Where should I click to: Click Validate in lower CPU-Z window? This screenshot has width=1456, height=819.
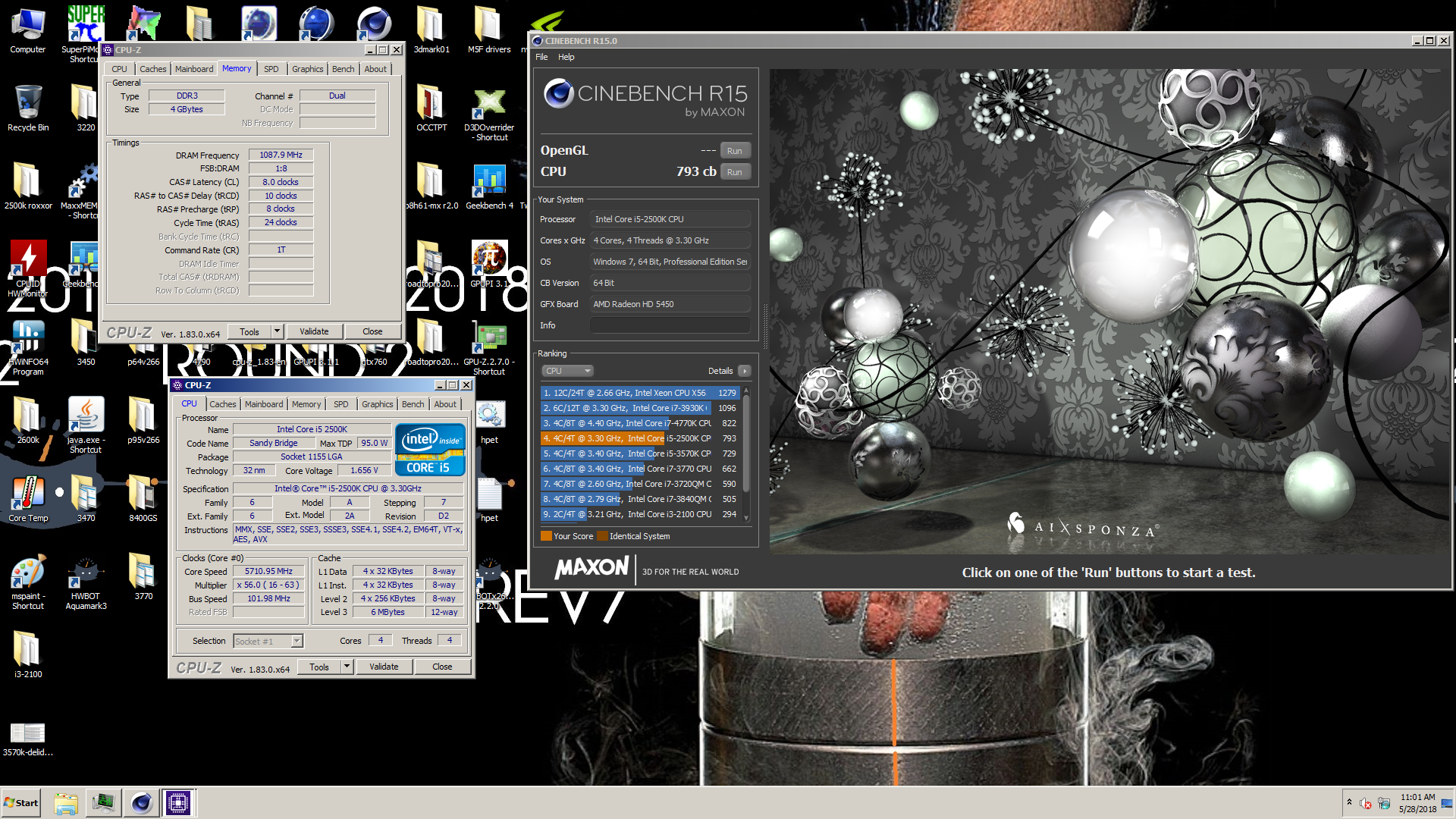tap(384, 667)
